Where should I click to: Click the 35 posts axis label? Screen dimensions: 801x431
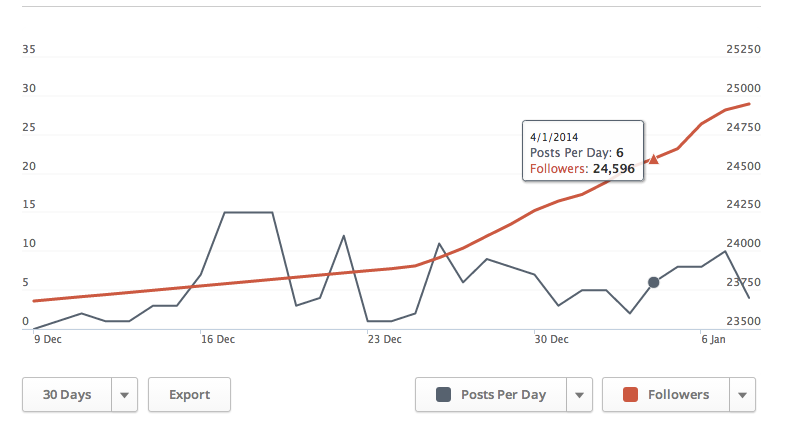click(29, 50)
